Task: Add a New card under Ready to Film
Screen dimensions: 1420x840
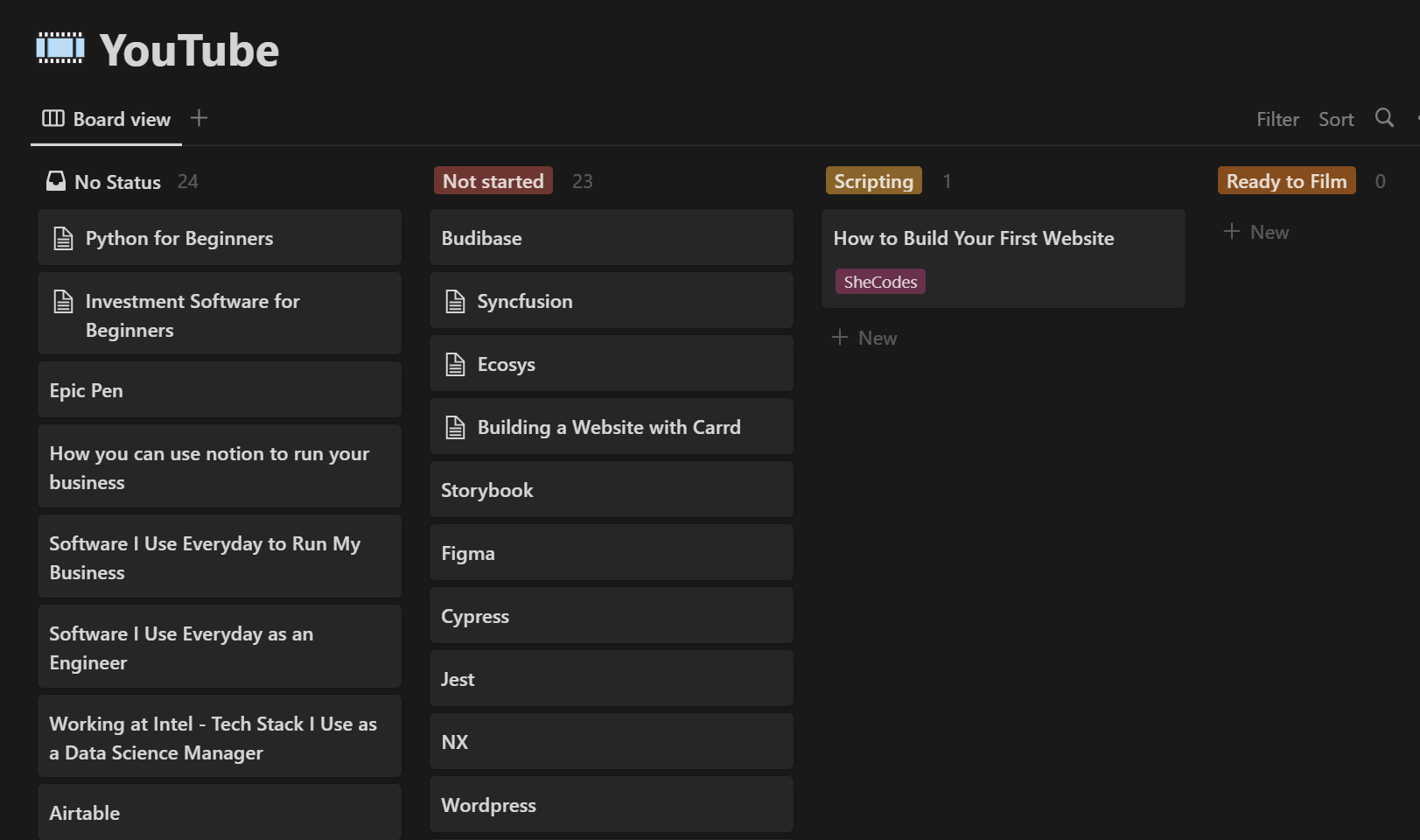Action: point(1256,232)
